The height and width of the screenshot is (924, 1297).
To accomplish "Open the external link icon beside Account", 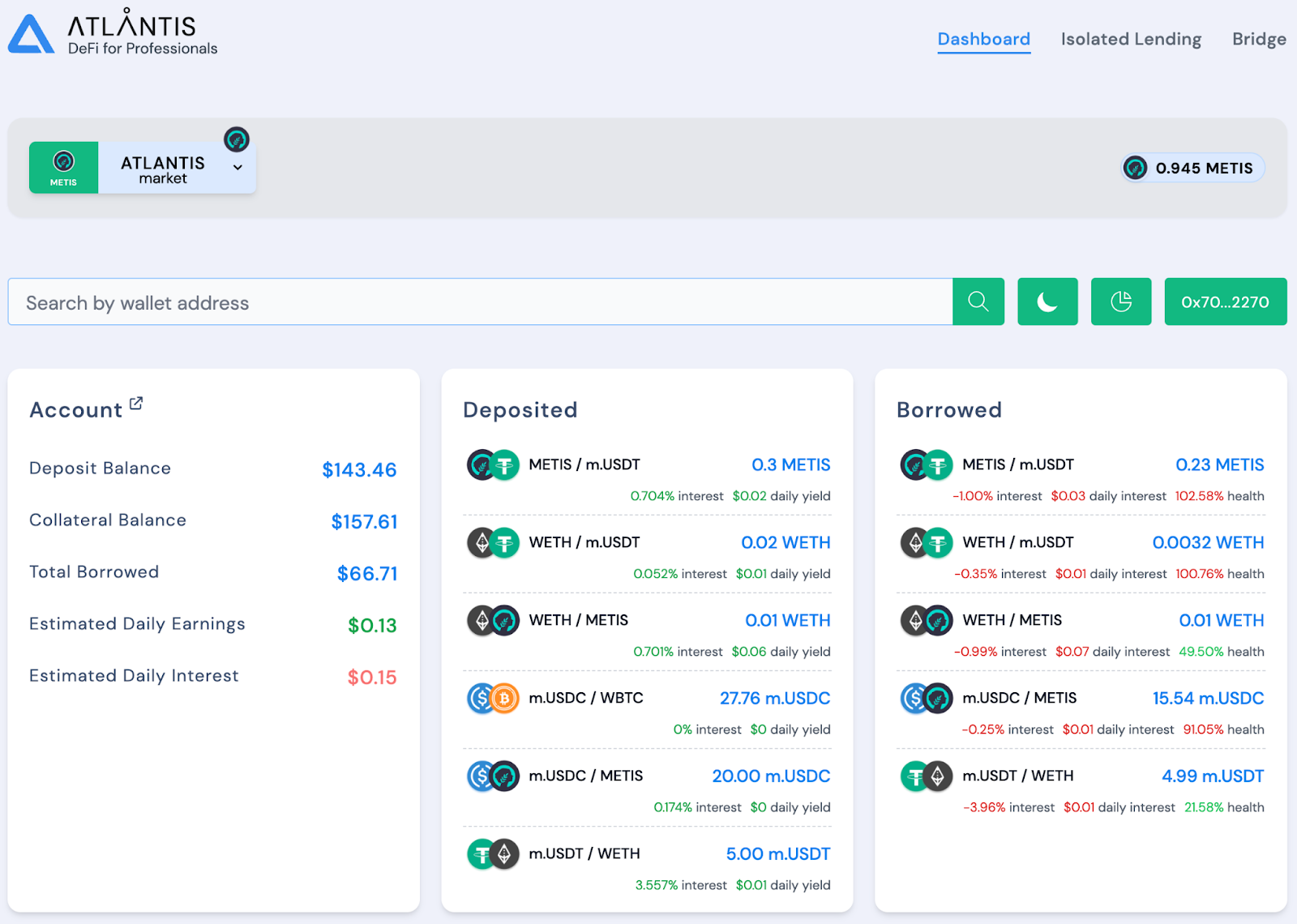I will click(136, 403).
